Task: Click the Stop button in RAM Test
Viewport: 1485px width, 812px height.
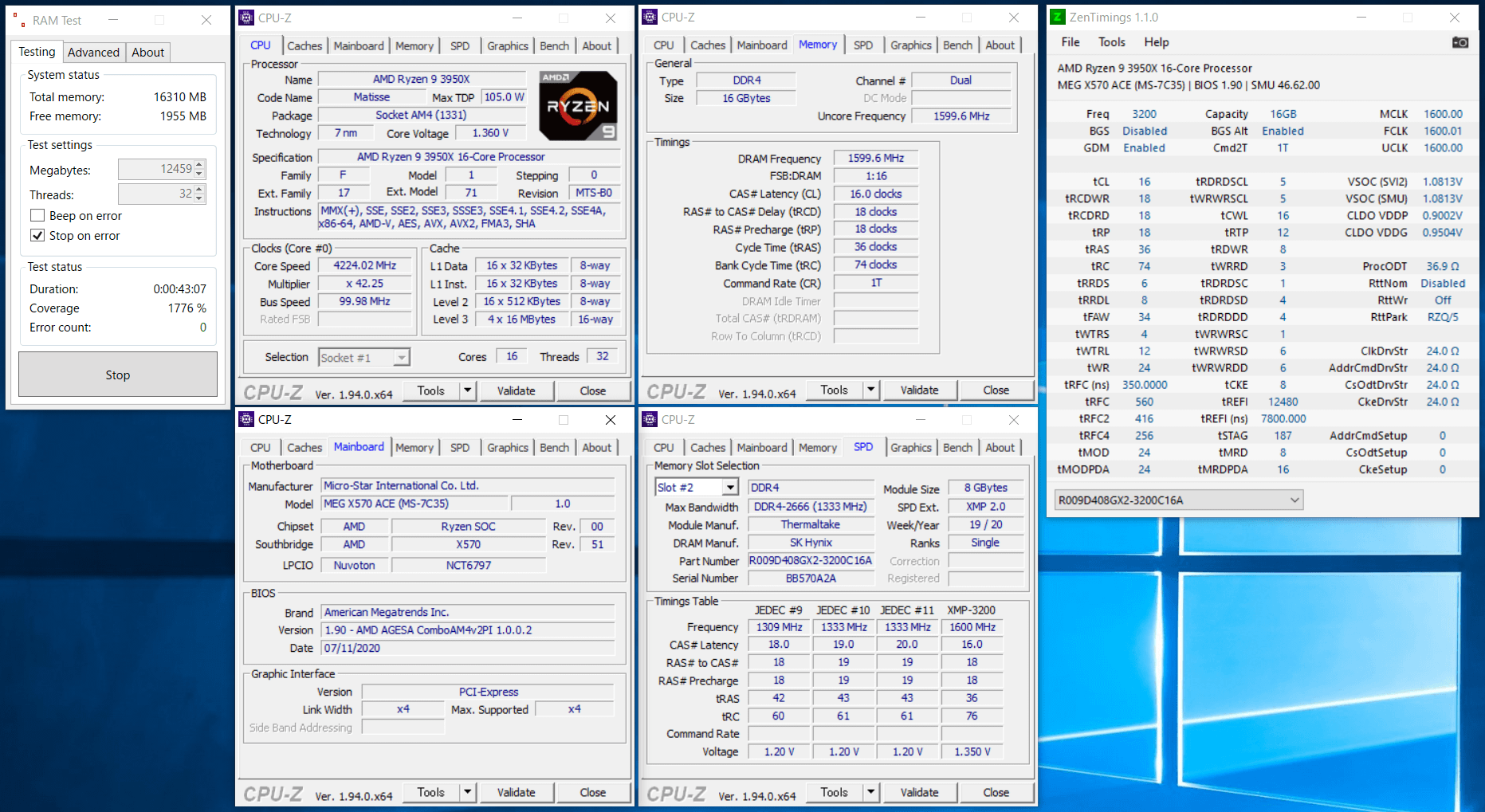Action: [118, 375]
